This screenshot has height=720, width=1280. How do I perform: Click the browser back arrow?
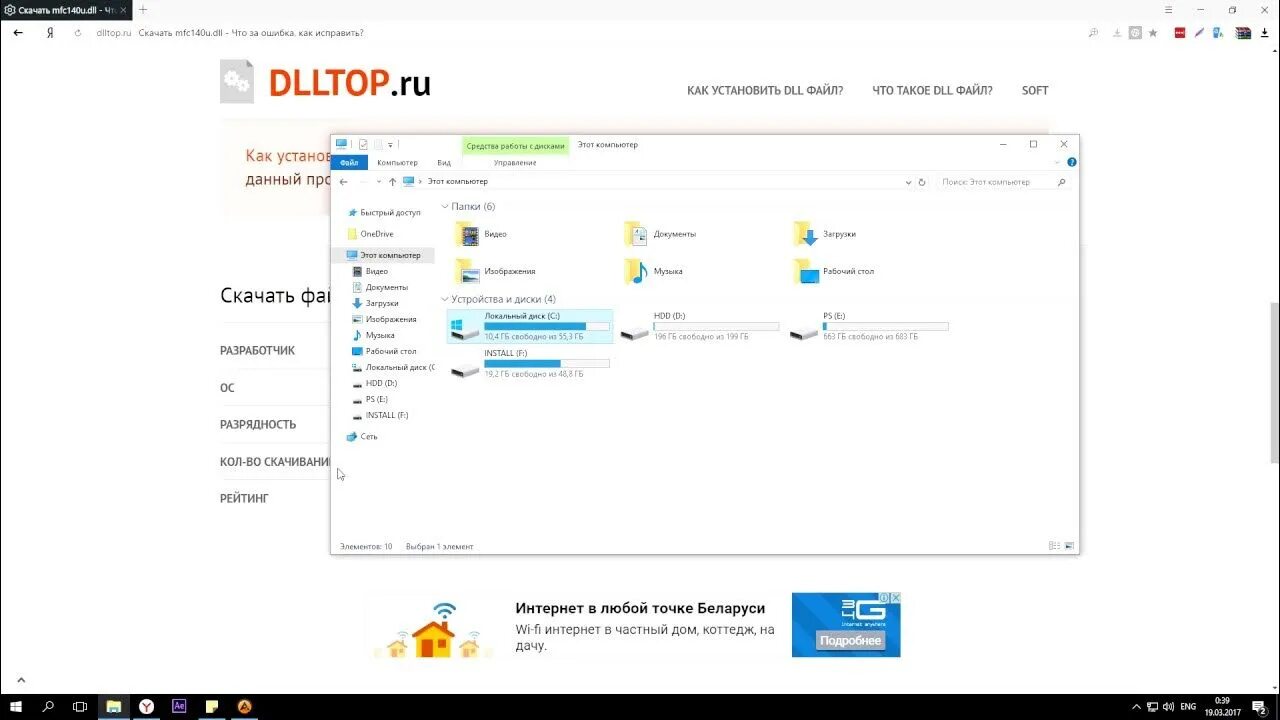(x=18, y=33)
